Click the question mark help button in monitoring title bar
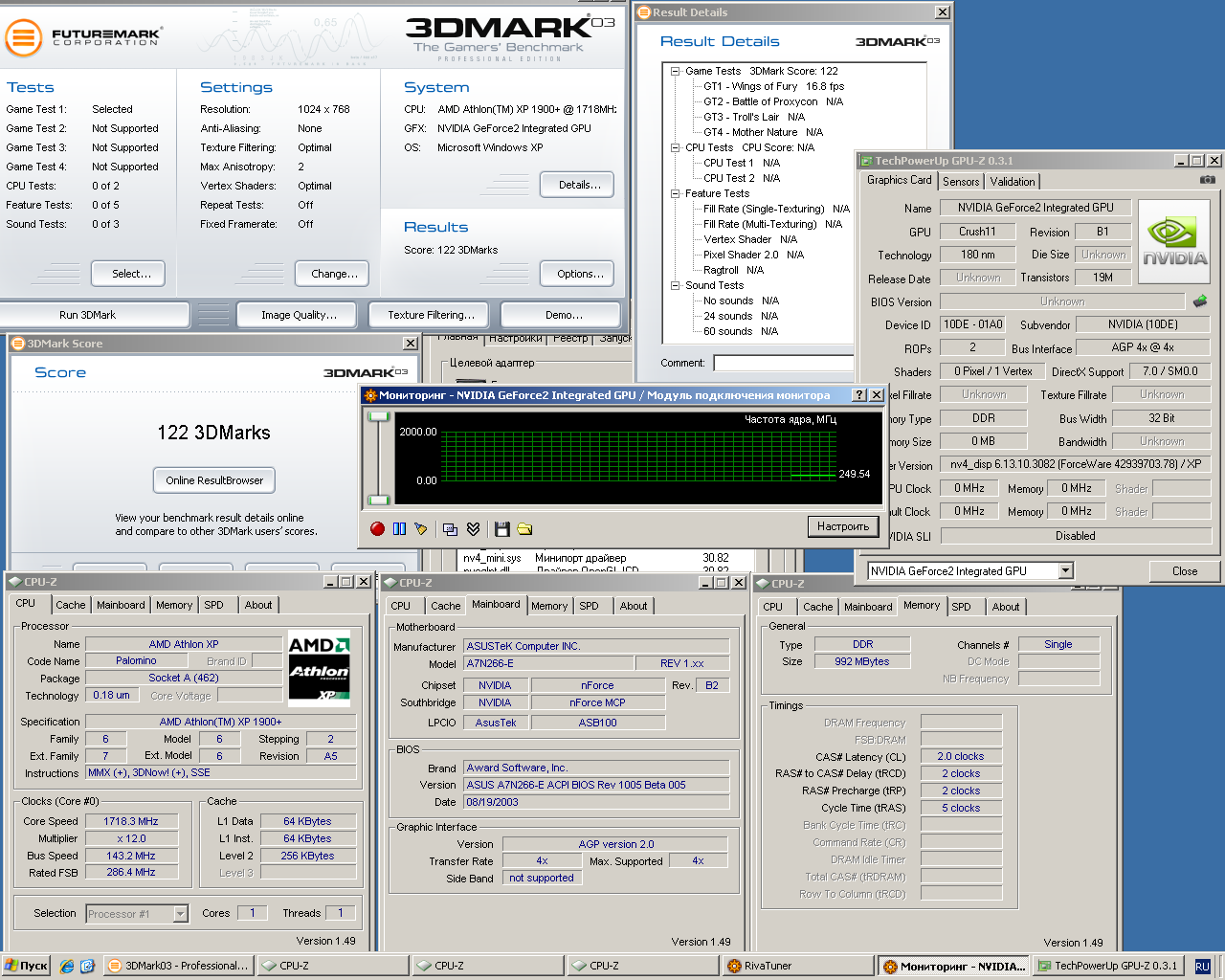Viewport: 1225px width, 980px height. tap(858, 395)
